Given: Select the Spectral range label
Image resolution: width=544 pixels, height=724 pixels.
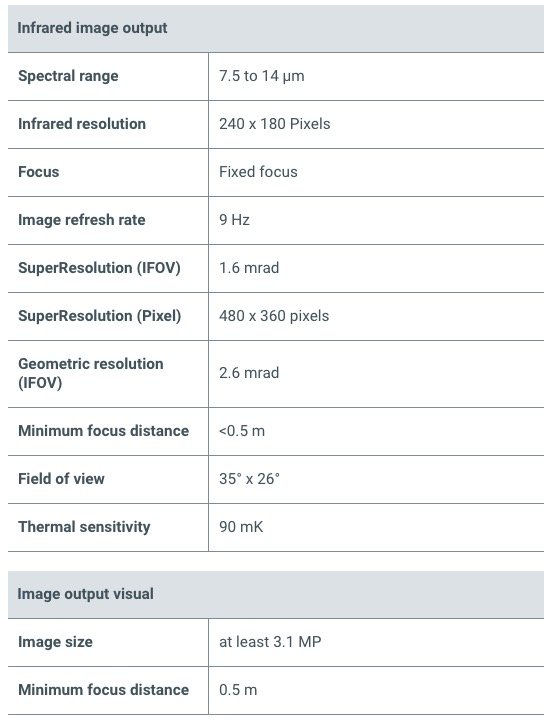Looking at the screenshot, I should point(68,76).
